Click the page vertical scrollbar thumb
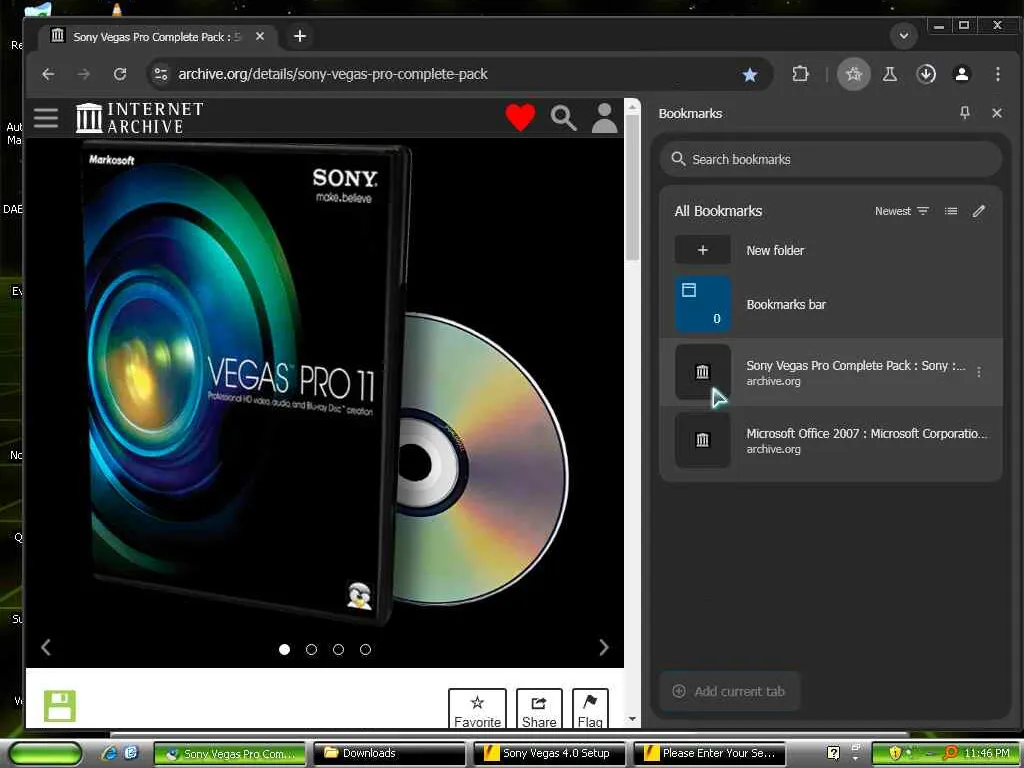The image size is (1024, 768). (x=632, y=189)
